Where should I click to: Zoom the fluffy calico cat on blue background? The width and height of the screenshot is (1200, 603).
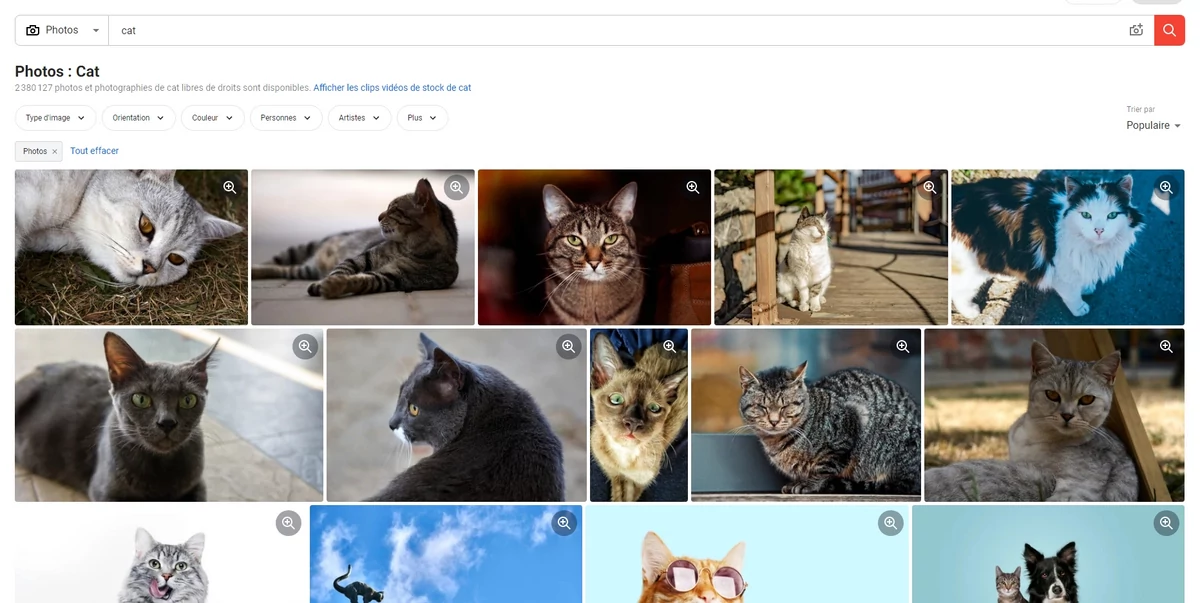point(1165,187)
